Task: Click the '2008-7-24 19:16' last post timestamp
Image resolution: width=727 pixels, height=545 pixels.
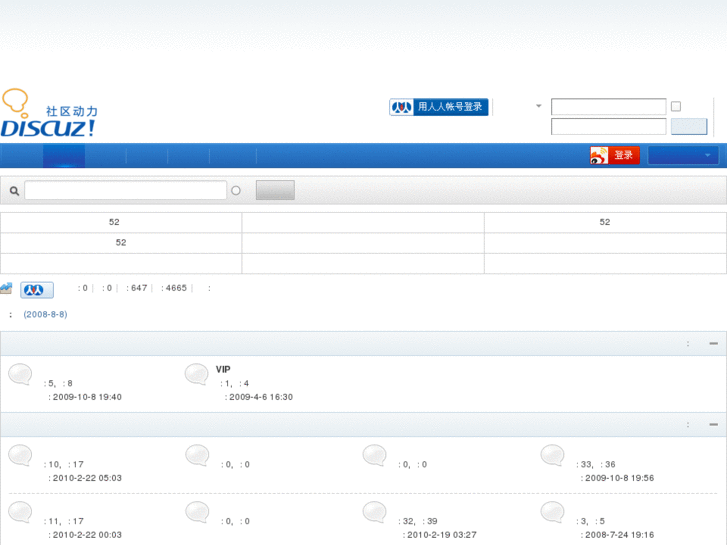Action: point(619,535)
